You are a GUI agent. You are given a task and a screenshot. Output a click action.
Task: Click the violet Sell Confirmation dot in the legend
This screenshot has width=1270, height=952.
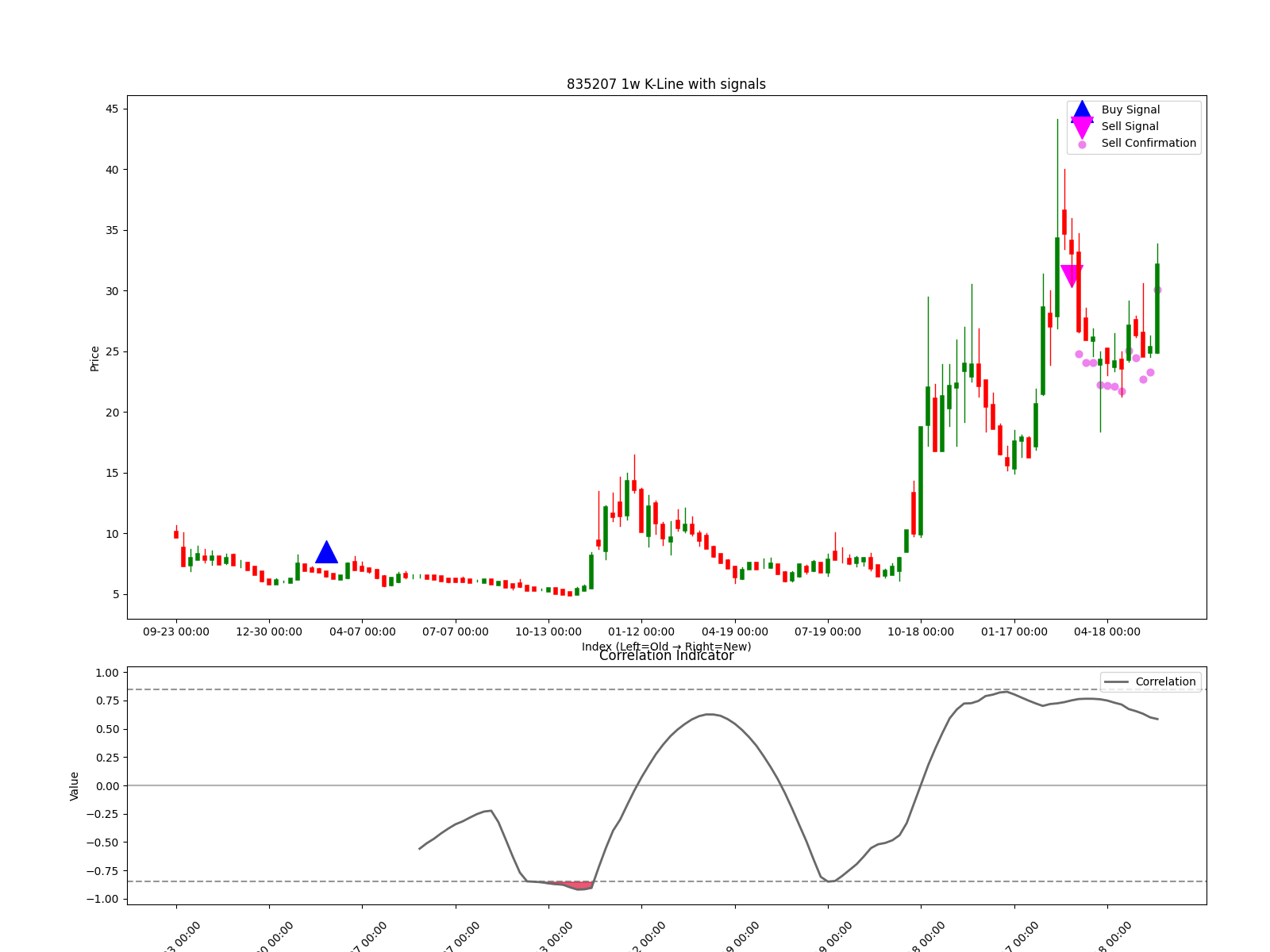coord(1082,144)
